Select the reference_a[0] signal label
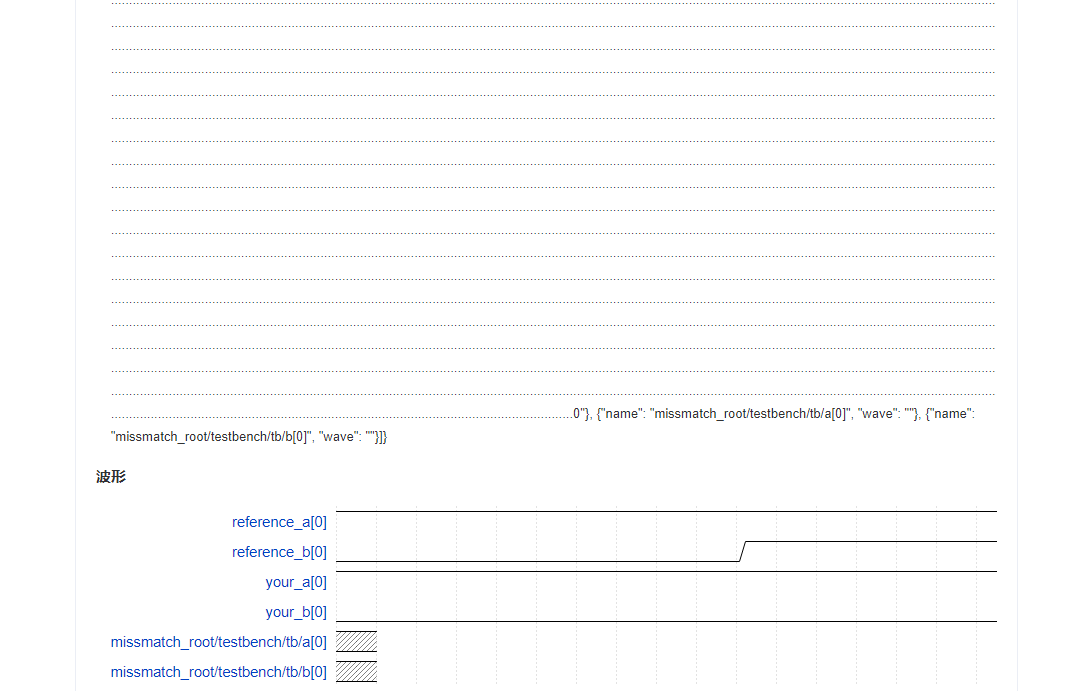This screenshot has width=1086, height=691. pyautogui.click(x=280, y=521)
